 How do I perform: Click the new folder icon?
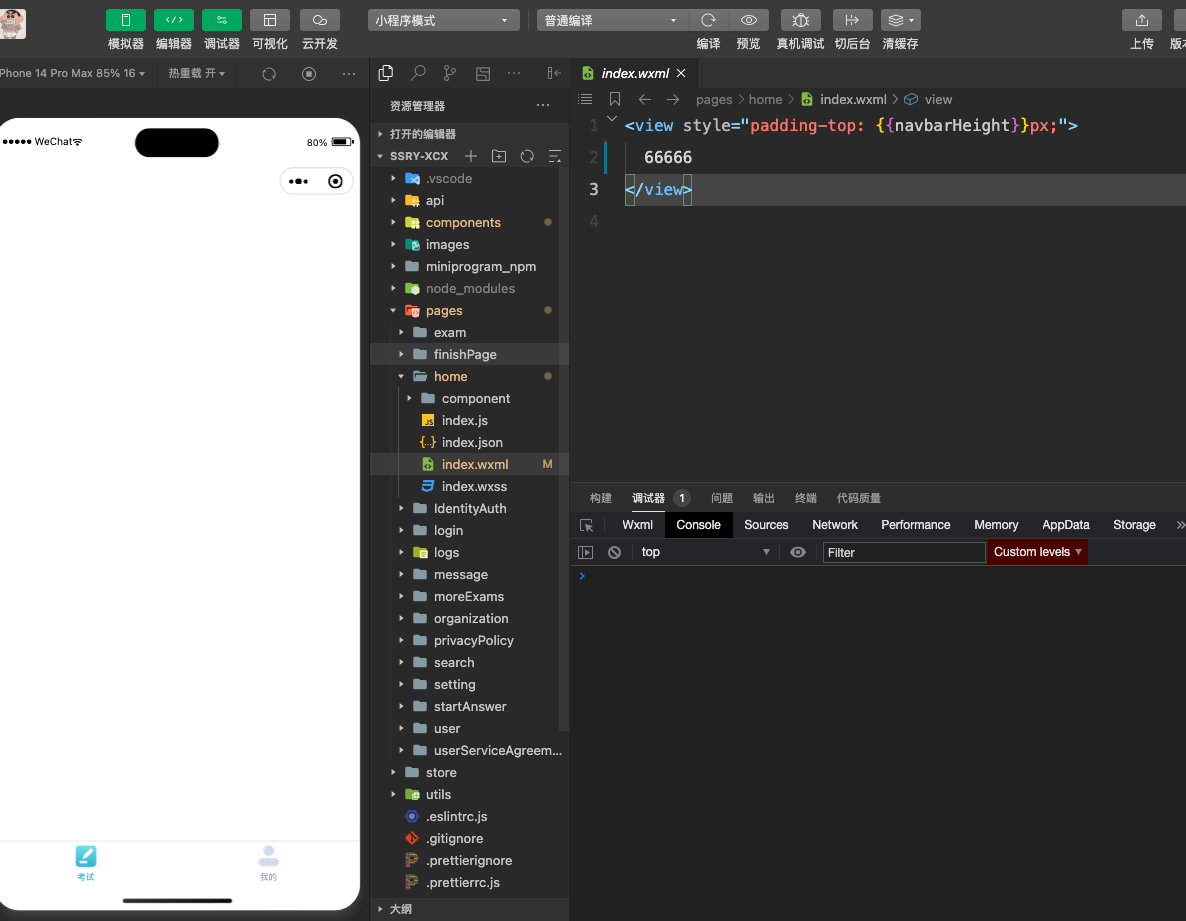tap(499, 156)
